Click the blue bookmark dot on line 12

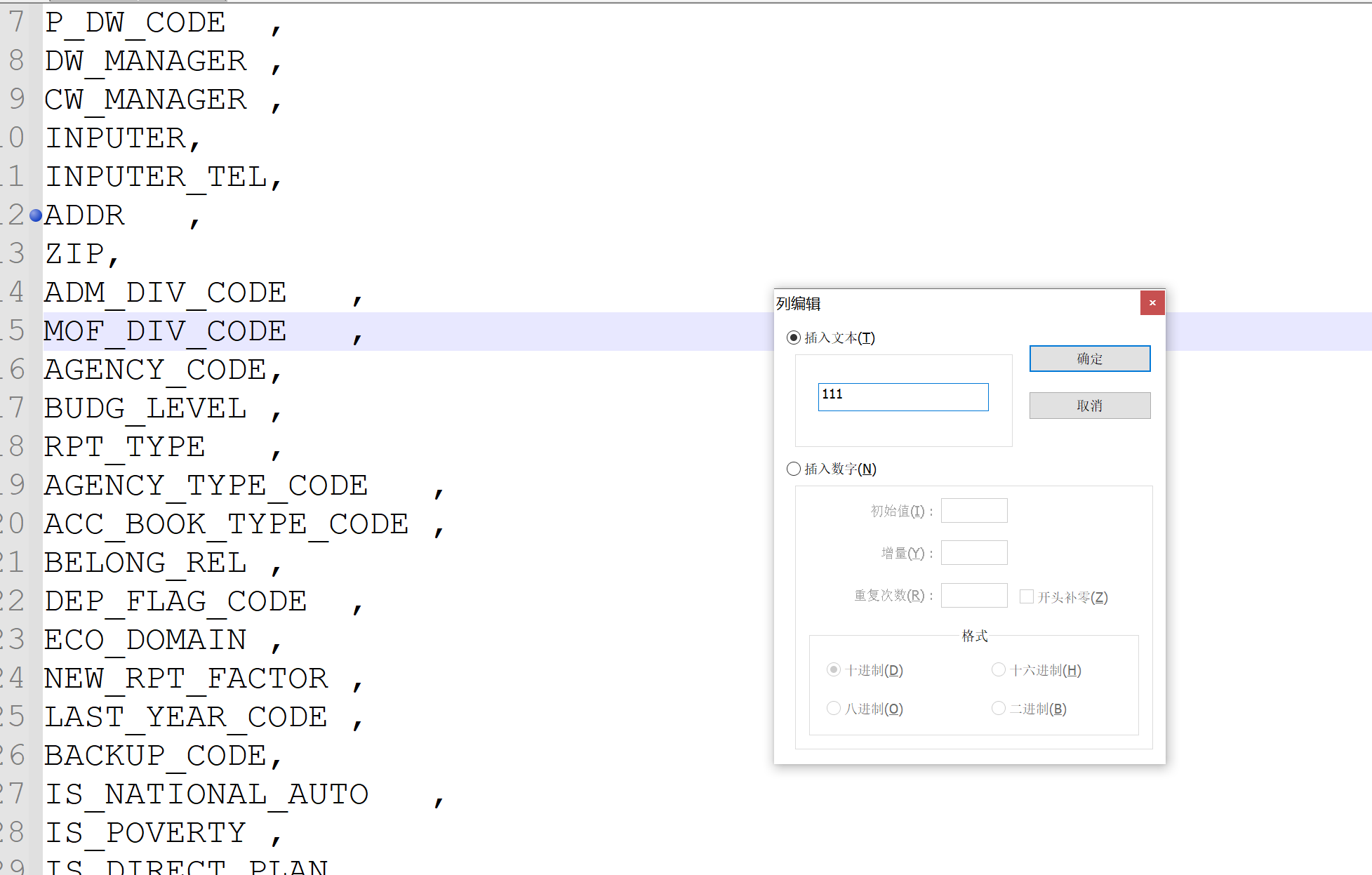click(x=35, y=215)
